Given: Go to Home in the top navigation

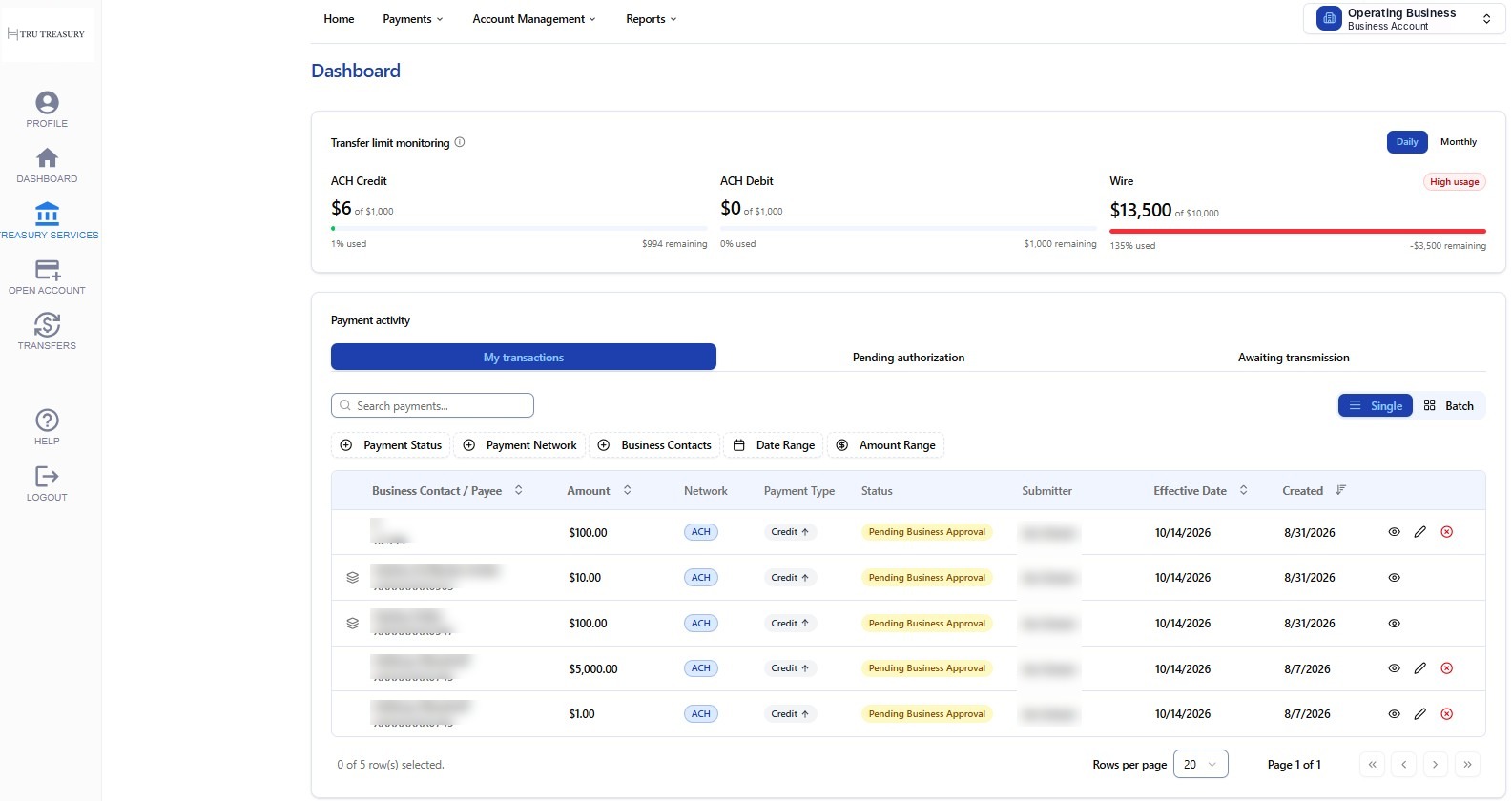Looking at the screenshot, I should 339,19.
